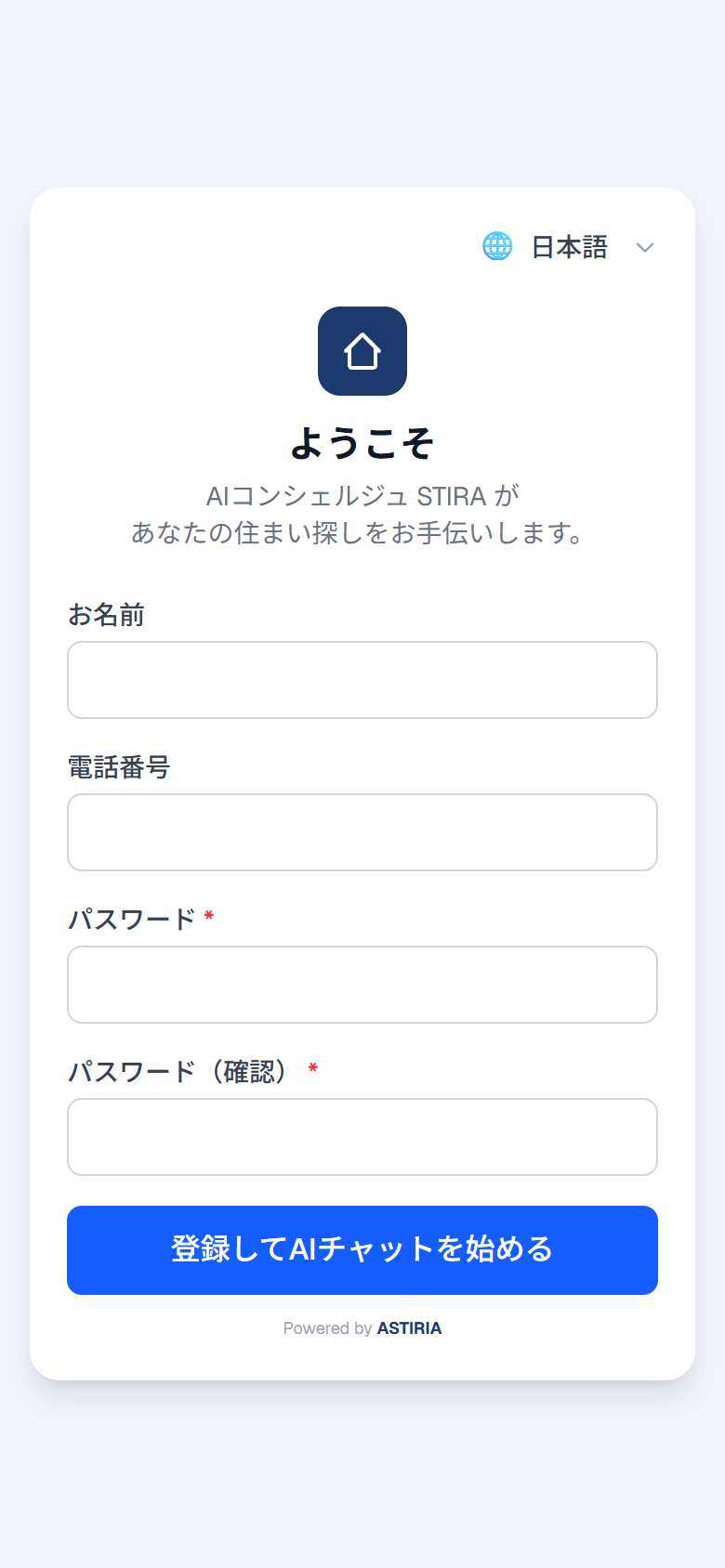Open the ASTIRIA link

(409, 1328)
